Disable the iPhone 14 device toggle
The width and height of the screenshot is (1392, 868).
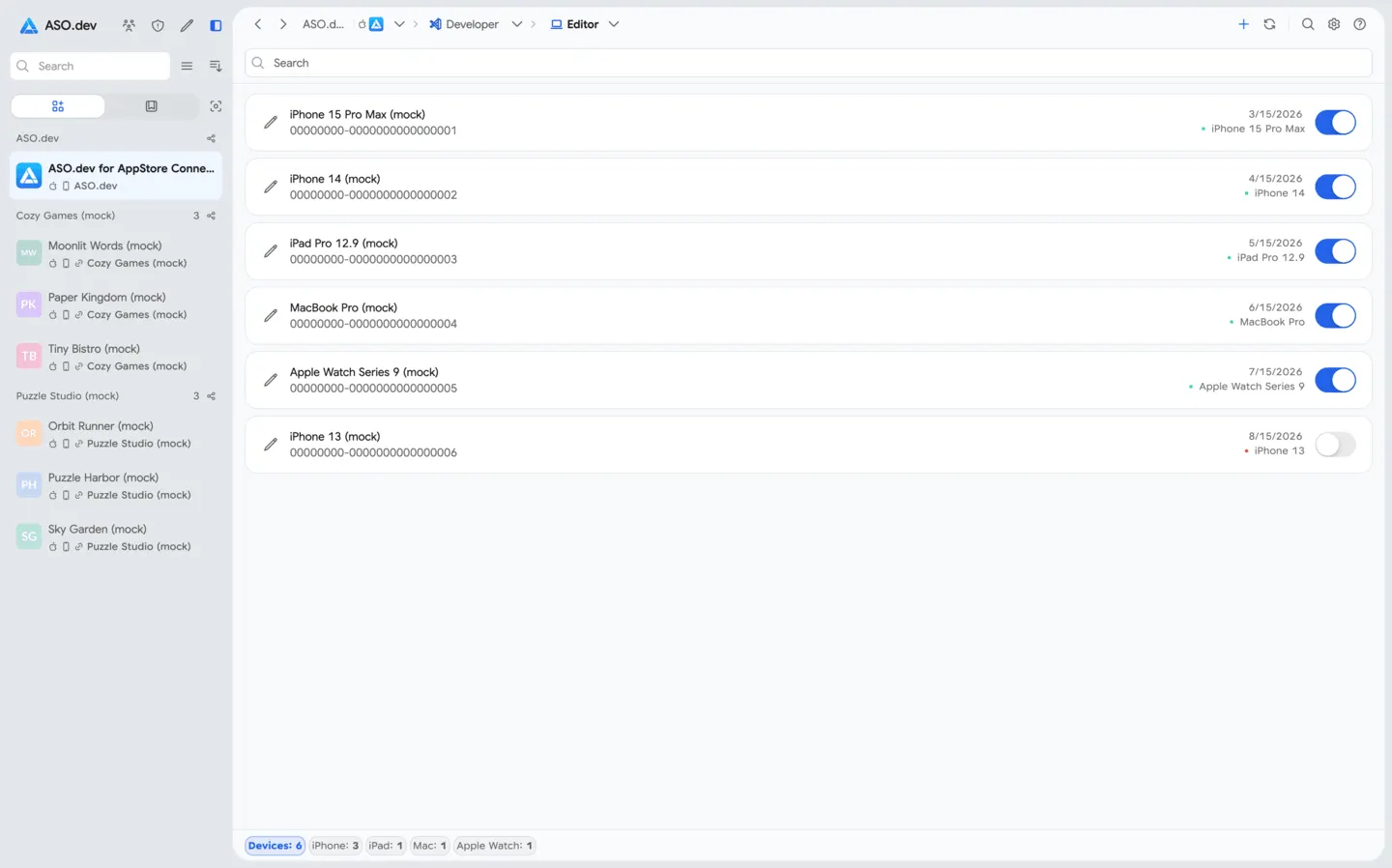[1335, 187]
